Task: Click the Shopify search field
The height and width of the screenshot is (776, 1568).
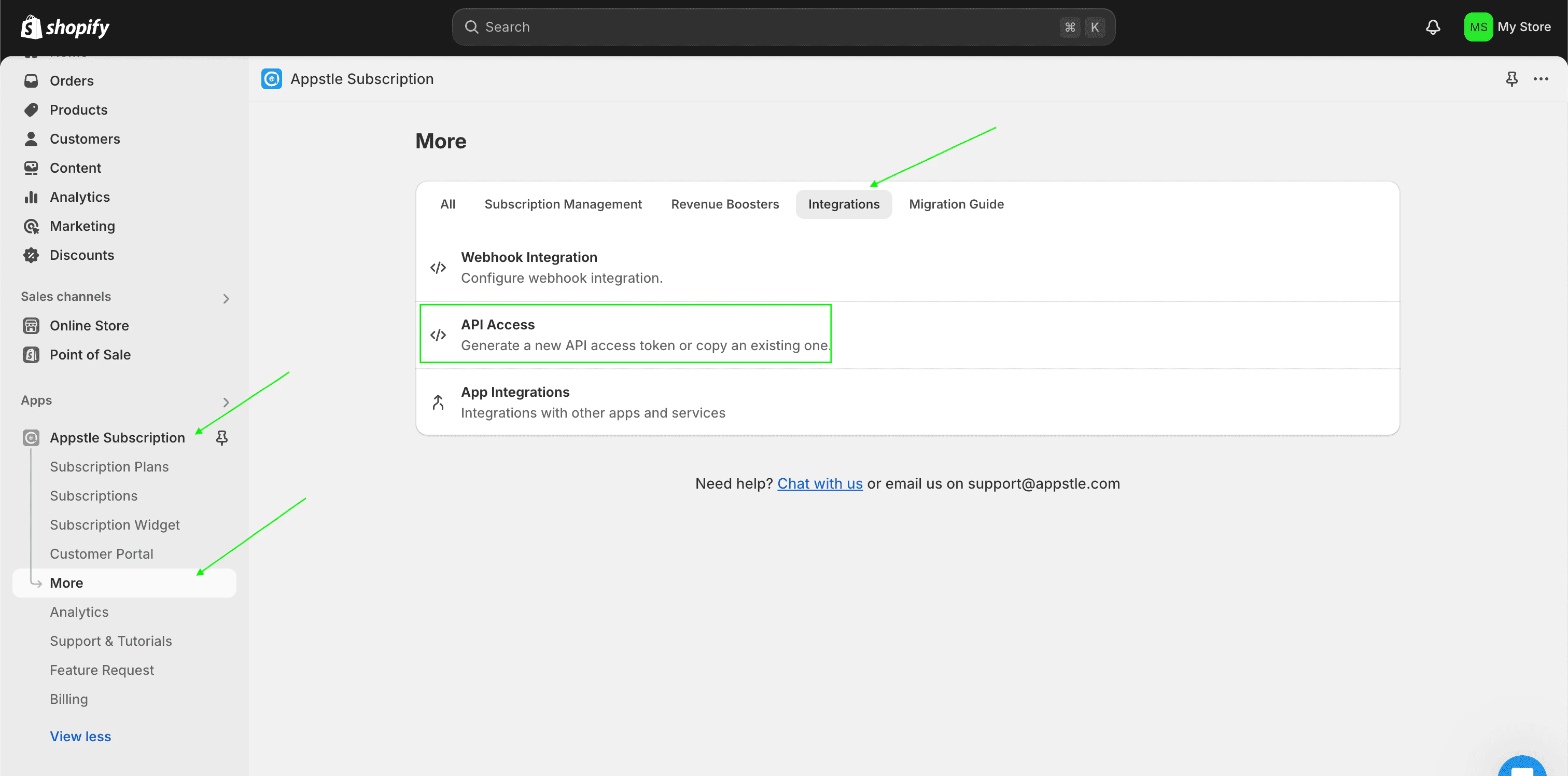Action: pyautogui.click(x=783, y=27)
